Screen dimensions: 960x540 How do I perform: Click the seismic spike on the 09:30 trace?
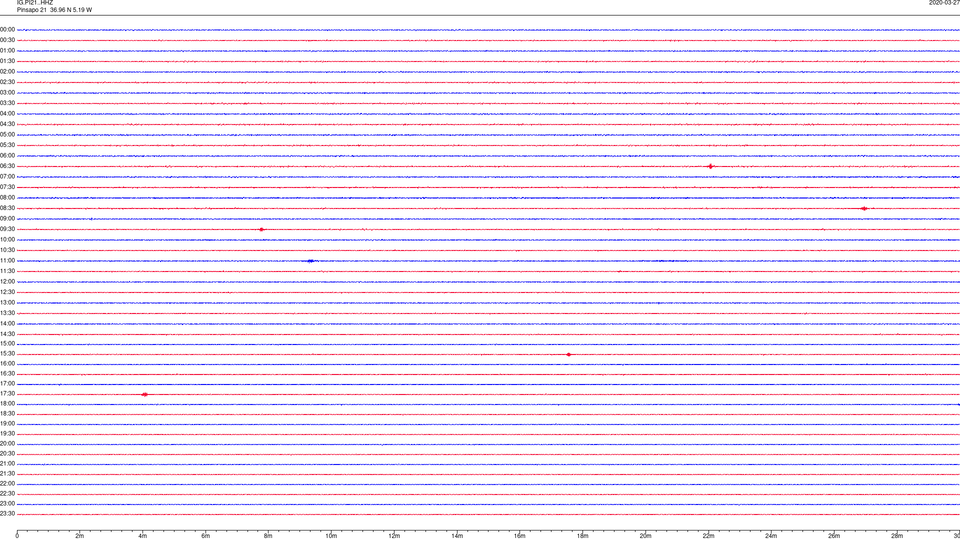pyautogui.click(x=261, y=230)
